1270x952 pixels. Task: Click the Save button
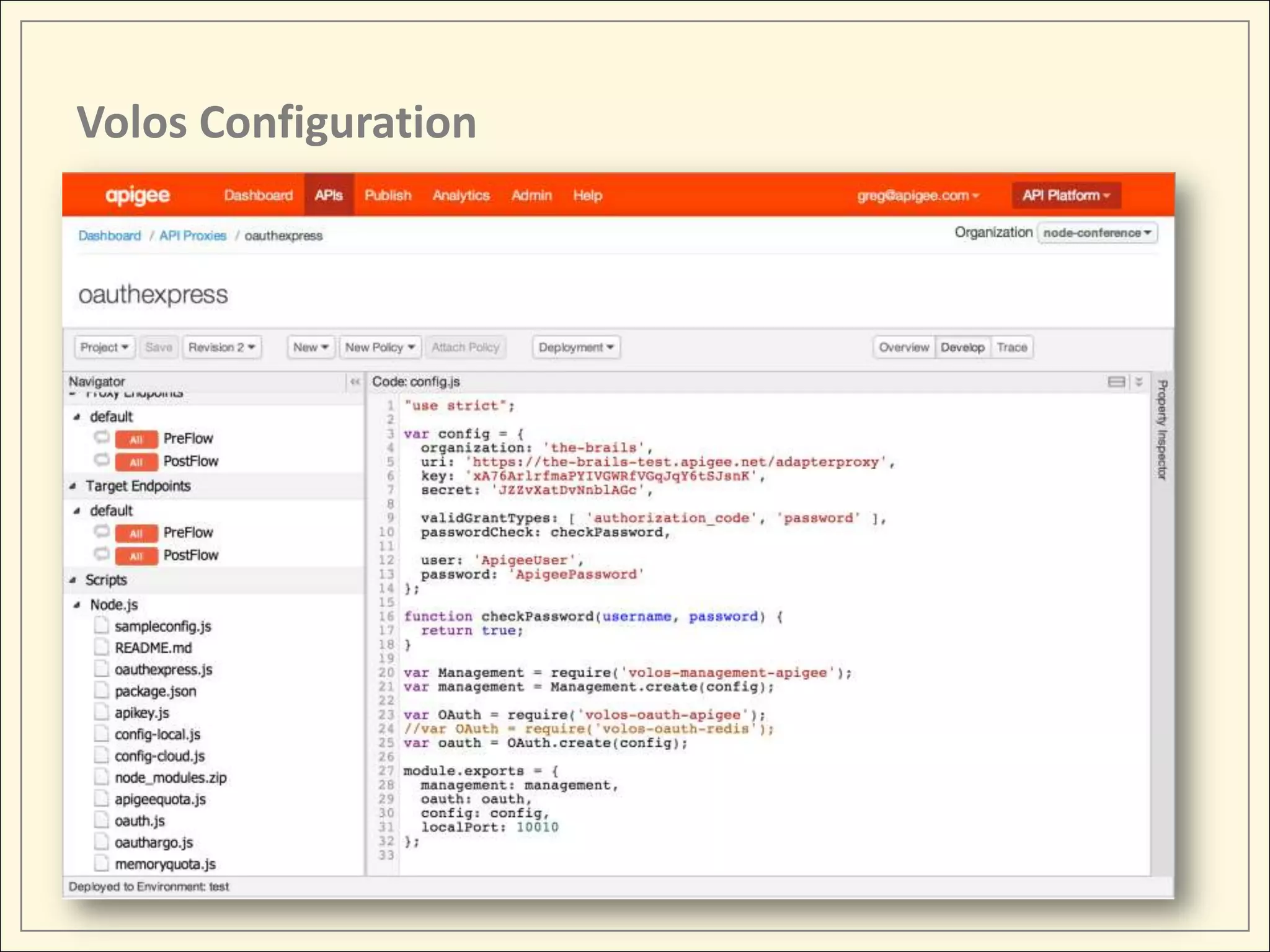point(159,347)
